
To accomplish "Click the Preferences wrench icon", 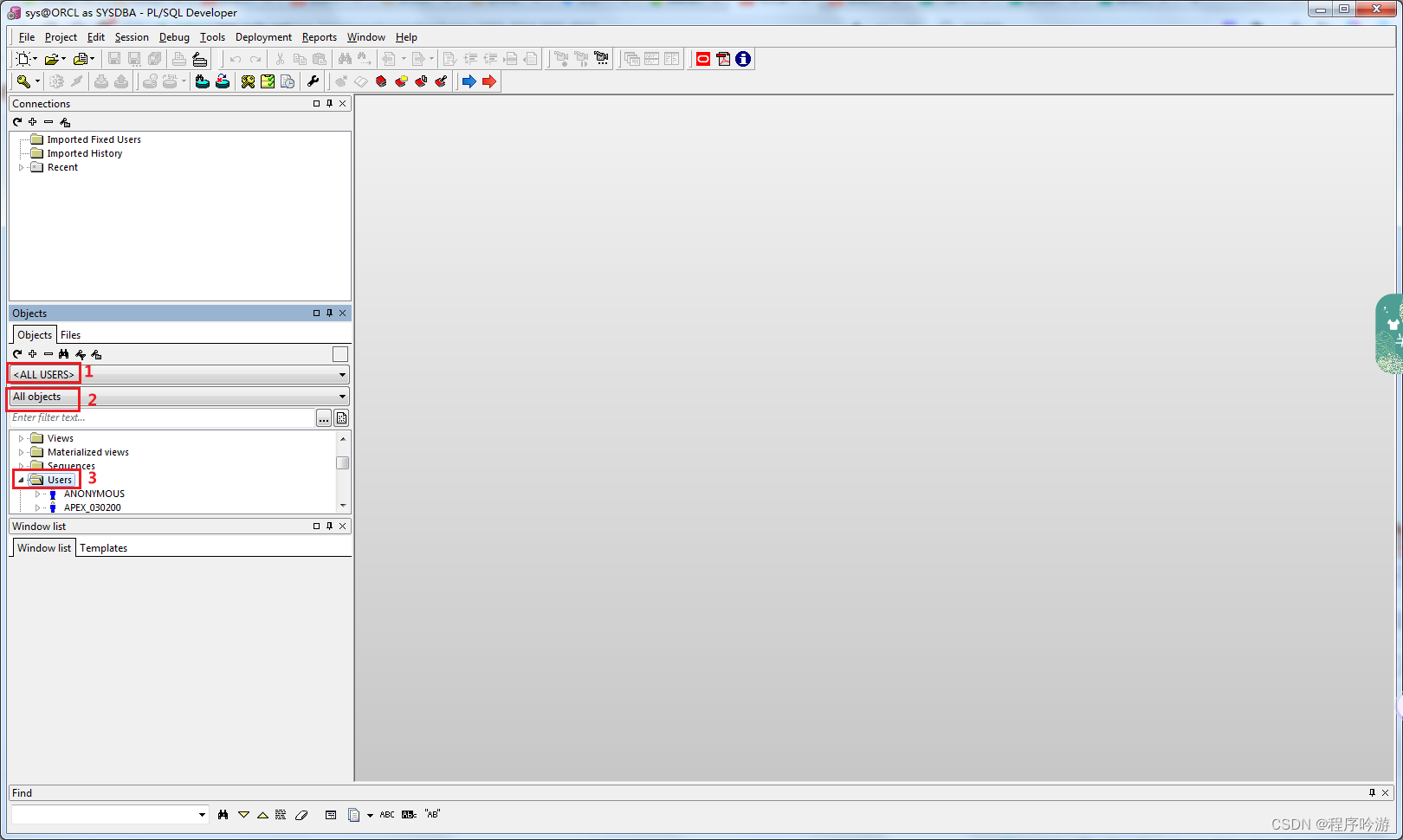I will [x=313, y=81].
